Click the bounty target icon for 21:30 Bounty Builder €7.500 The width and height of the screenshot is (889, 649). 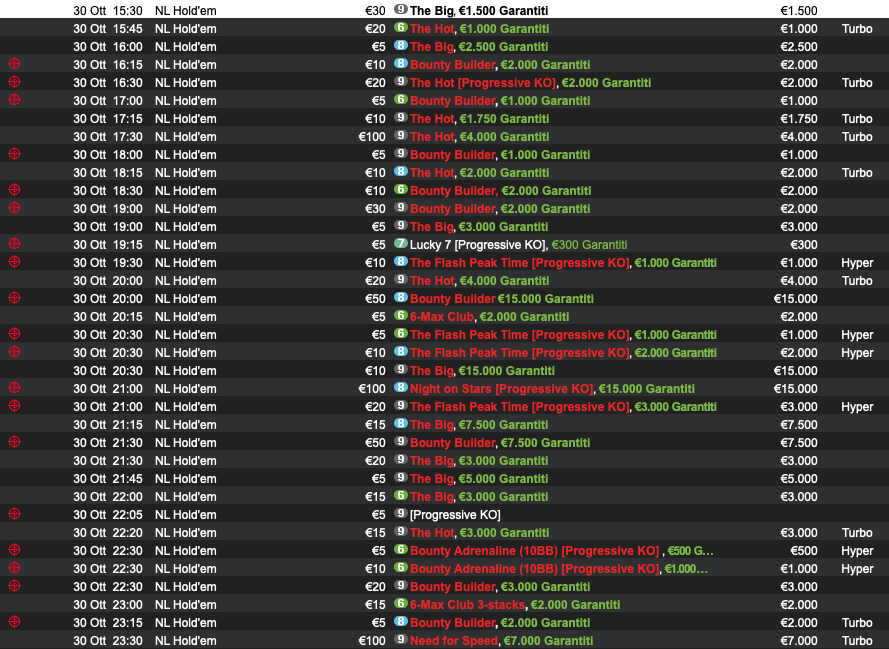[15, 442]
